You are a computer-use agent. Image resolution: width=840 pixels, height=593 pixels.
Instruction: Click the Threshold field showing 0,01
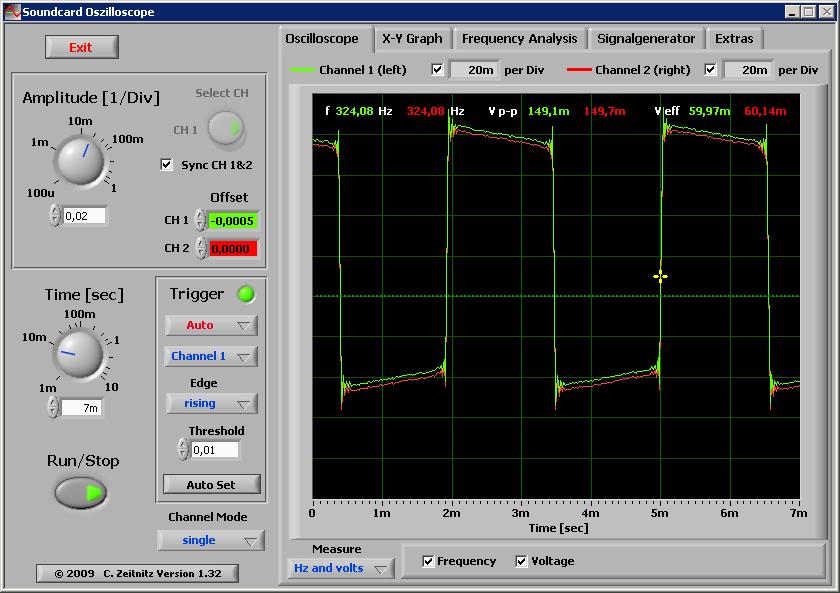pos(215,450)
